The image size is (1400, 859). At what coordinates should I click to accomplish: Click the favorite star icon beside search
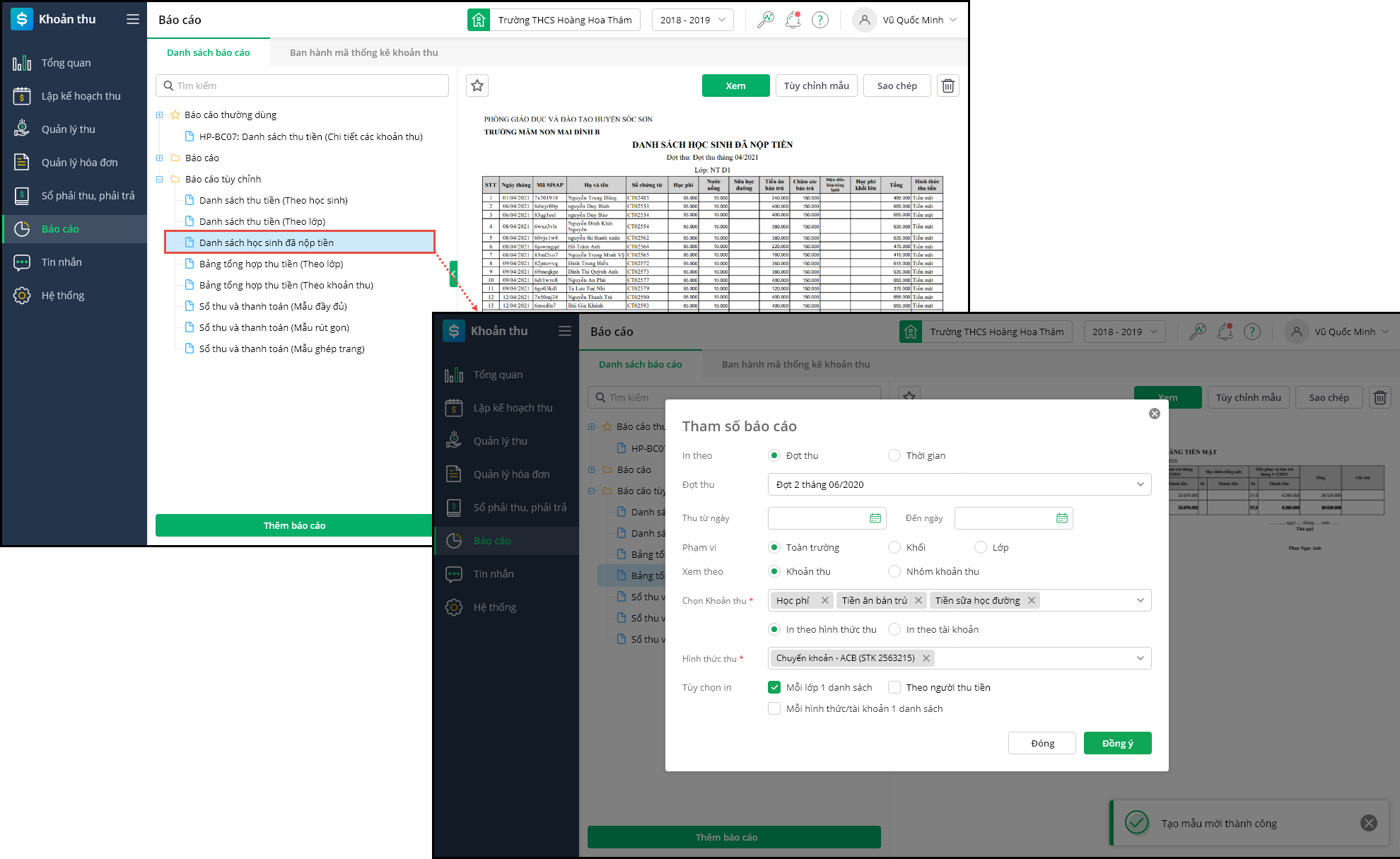point(477,86)
